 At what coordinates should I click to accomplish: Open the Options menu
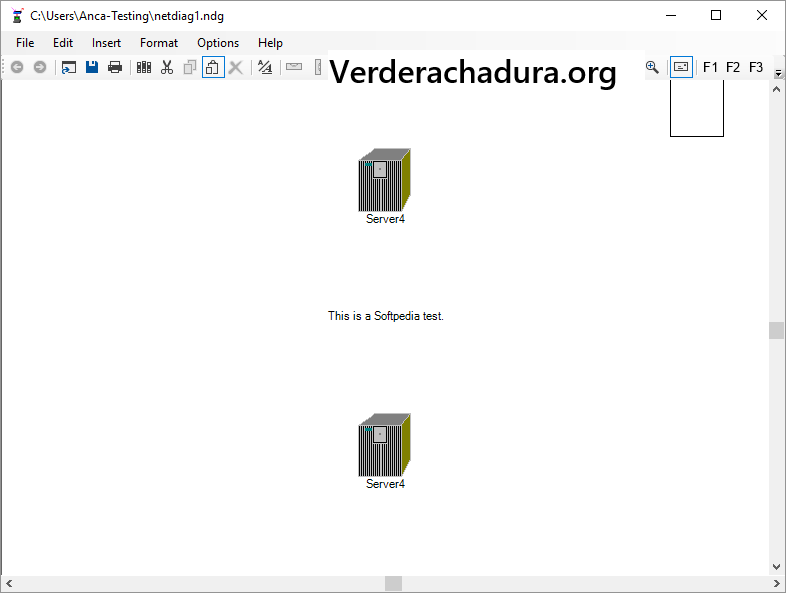click(218, 43)
